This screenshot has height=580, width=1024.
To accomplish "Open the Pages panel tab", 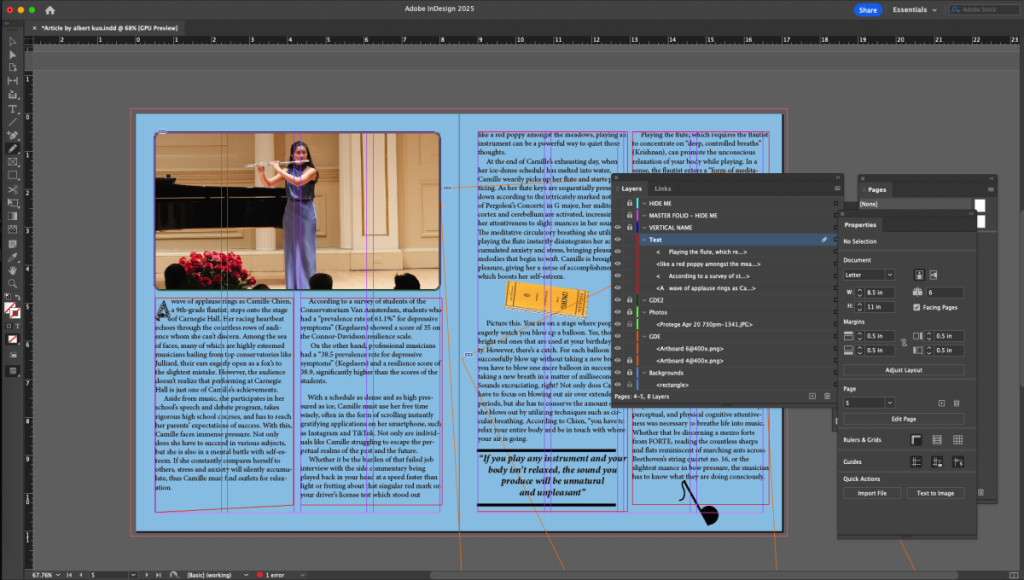I will tap(877, 189).
